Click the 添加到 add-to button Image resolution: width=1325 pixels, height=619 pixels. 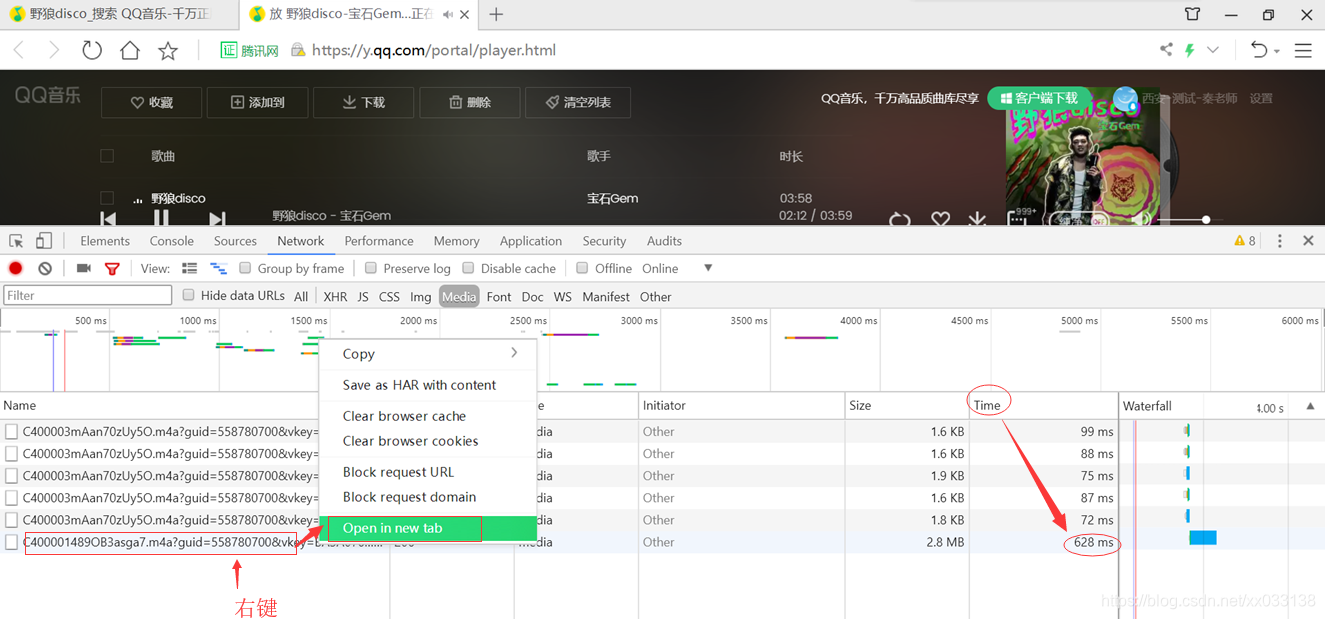click(x=258, y=102)
